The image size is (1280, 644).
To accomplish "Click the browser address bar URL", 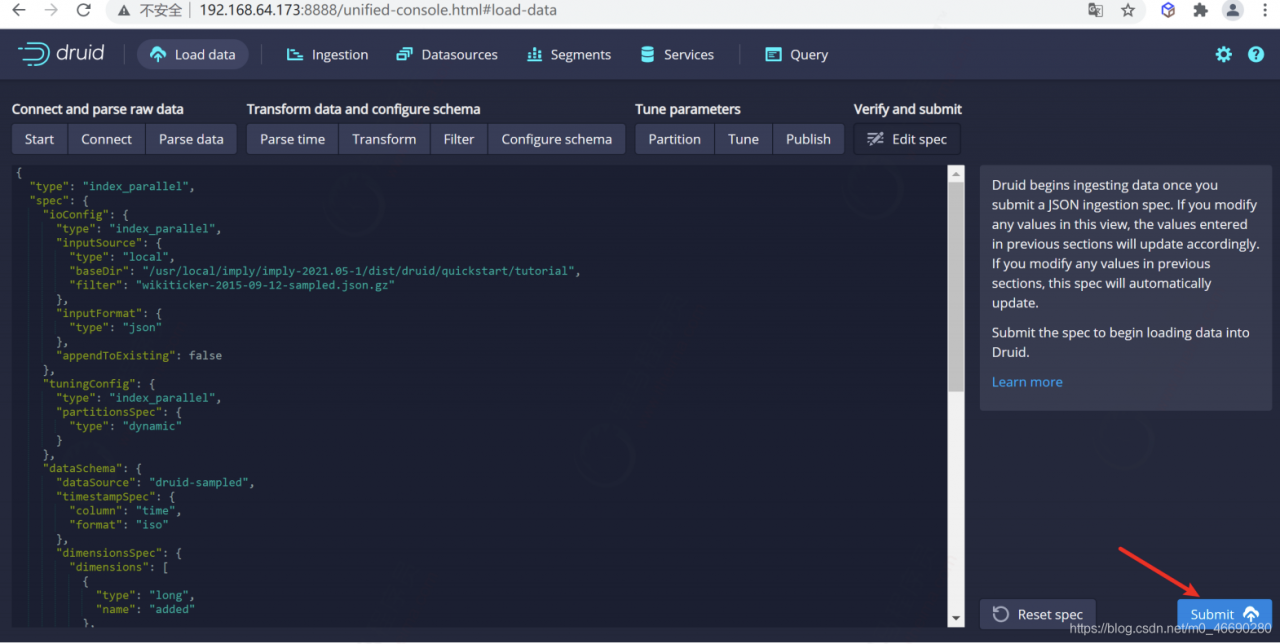I will point(378,10).
